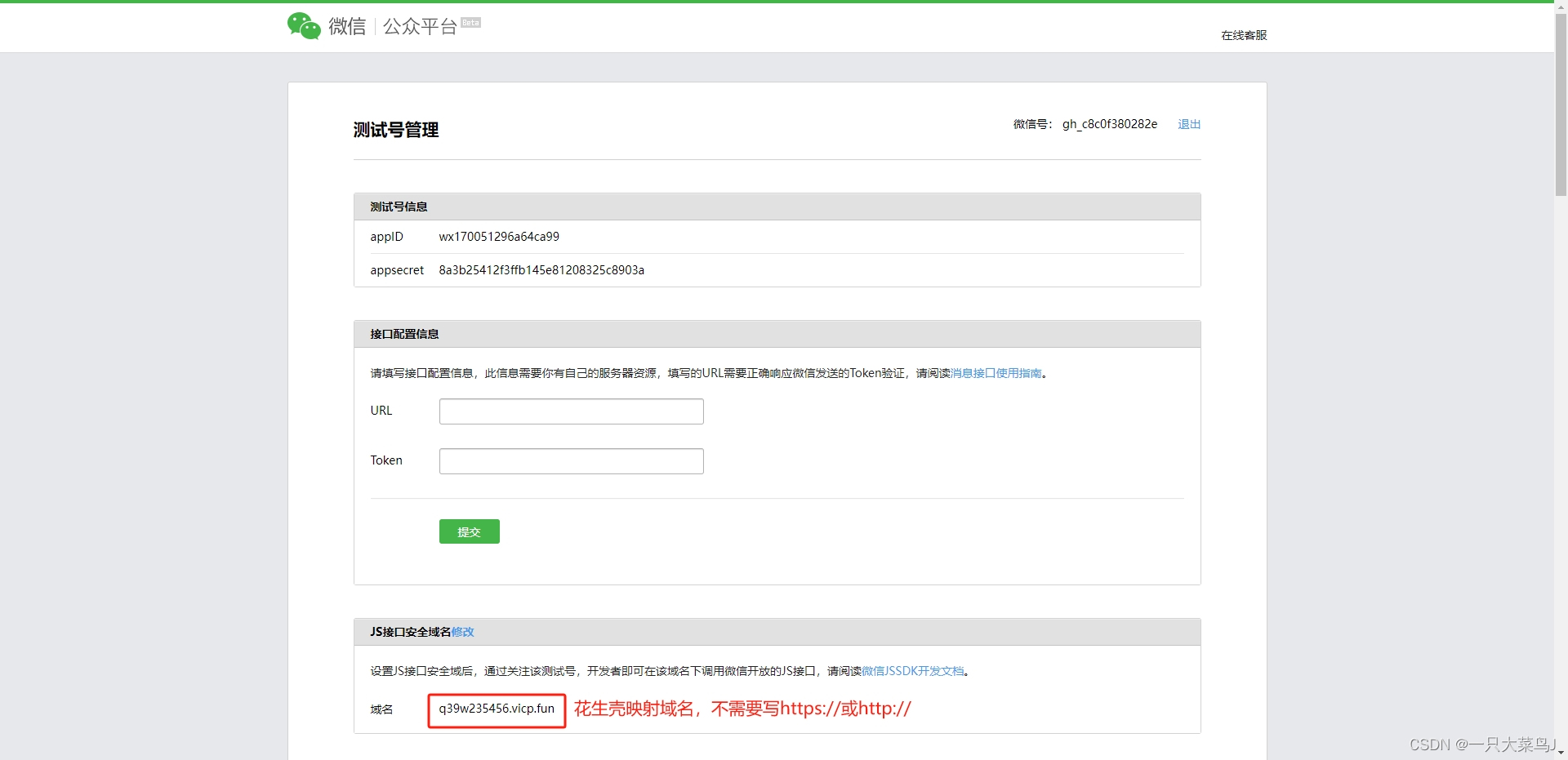The height and width of the screenshot is (760, 1568).
Task: Select the appID value wx170051296a64ca99
Action: (499, 237)
